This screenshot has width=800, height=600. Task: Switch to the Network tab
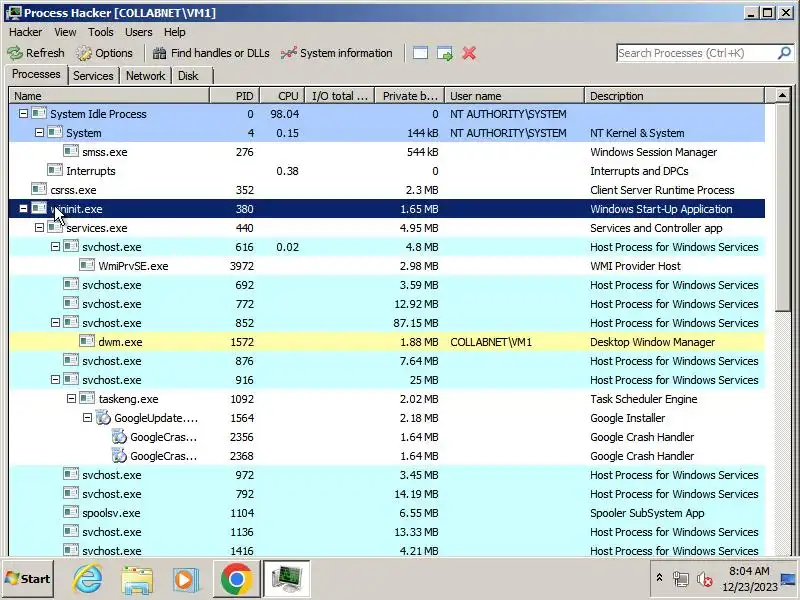145,76
